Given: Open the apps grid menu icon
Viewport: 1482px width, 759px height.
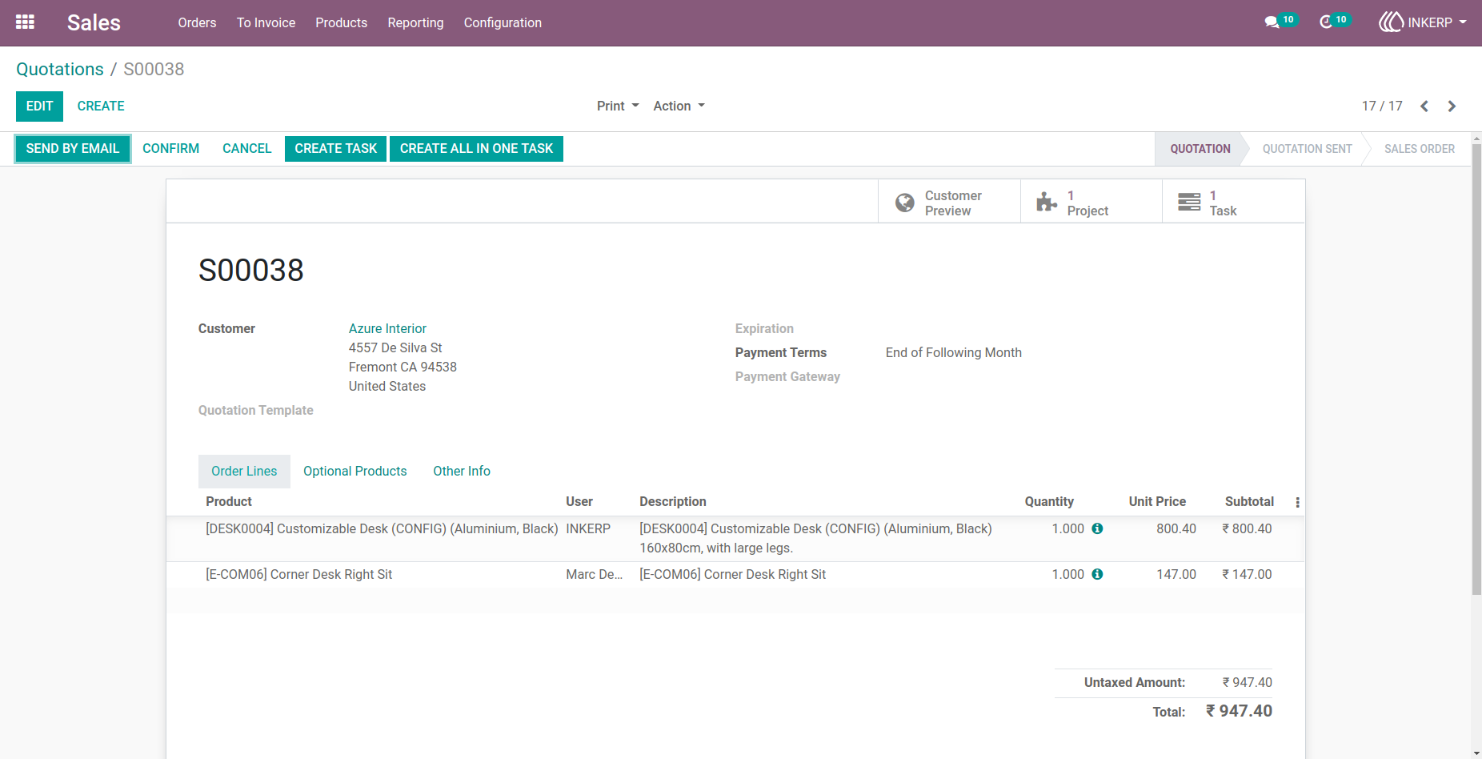Looking at the screenshot, I should click(x=25, y=22).
